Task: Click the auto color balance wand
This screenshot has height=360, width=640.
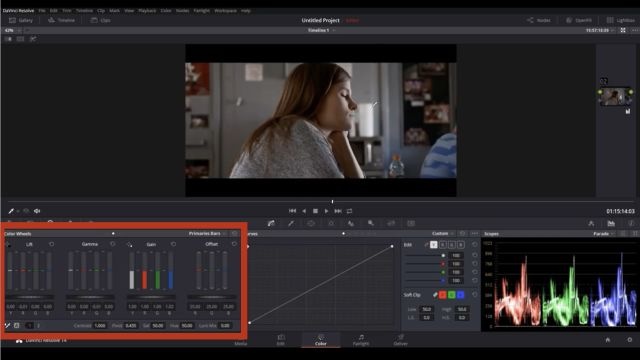Action: [x=7, y=325]
